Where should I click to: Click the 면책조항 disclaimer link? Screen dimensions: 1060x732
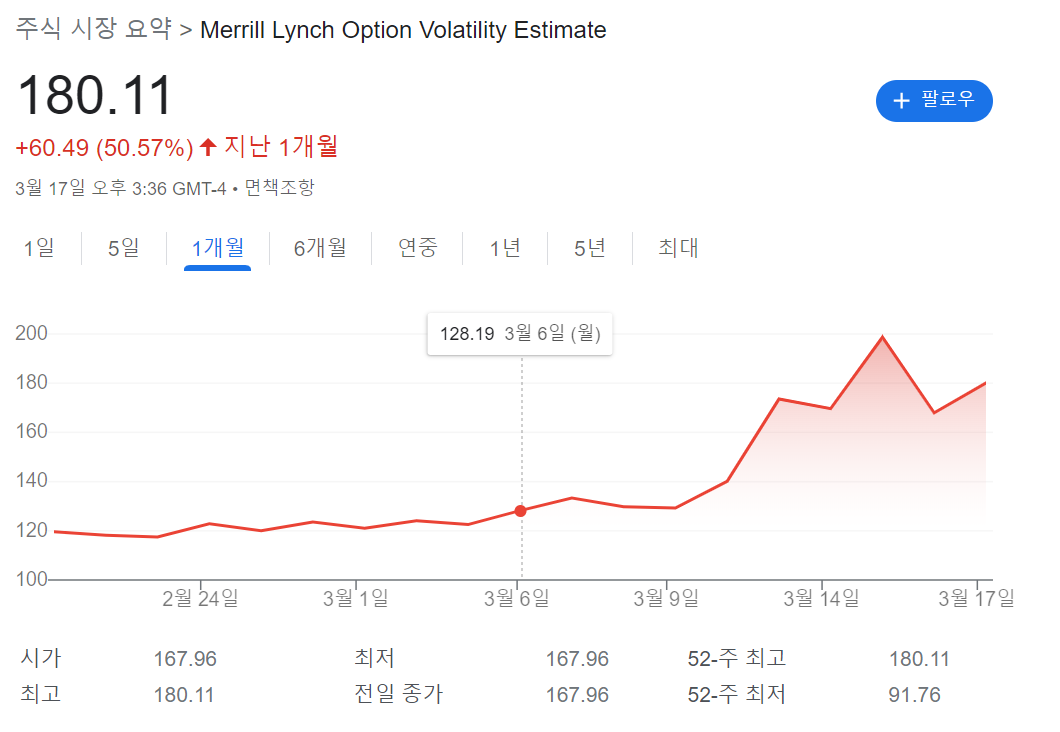[279, 188]
